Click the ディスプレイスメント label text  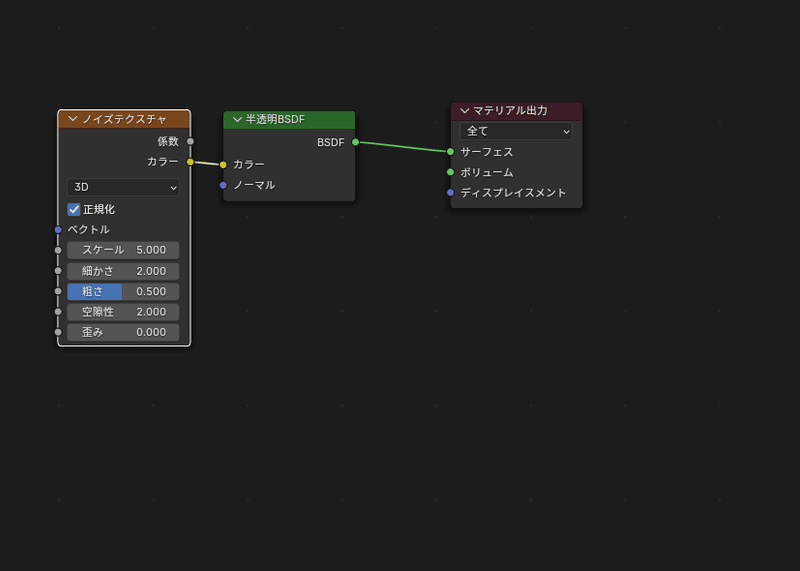click(x=513, y=193)
